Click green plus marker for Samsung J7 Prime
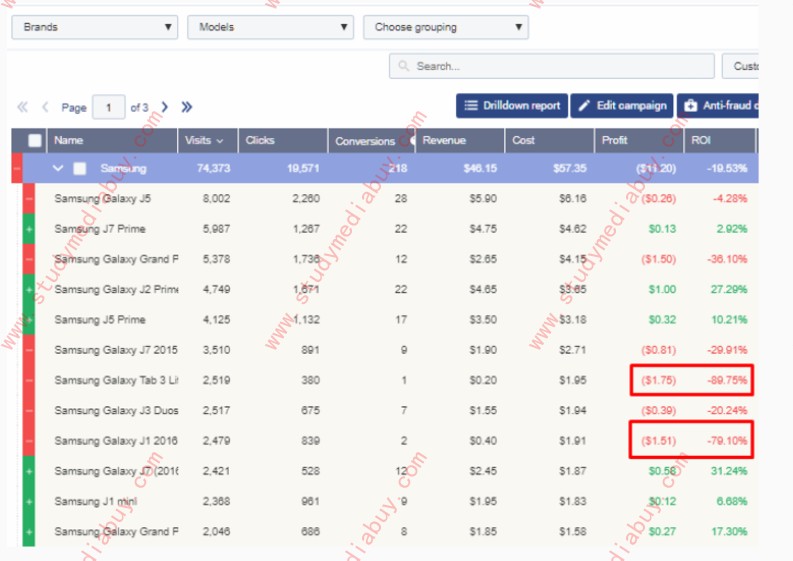Viewport: 793px width, 561px height. [x=29, y=229]
